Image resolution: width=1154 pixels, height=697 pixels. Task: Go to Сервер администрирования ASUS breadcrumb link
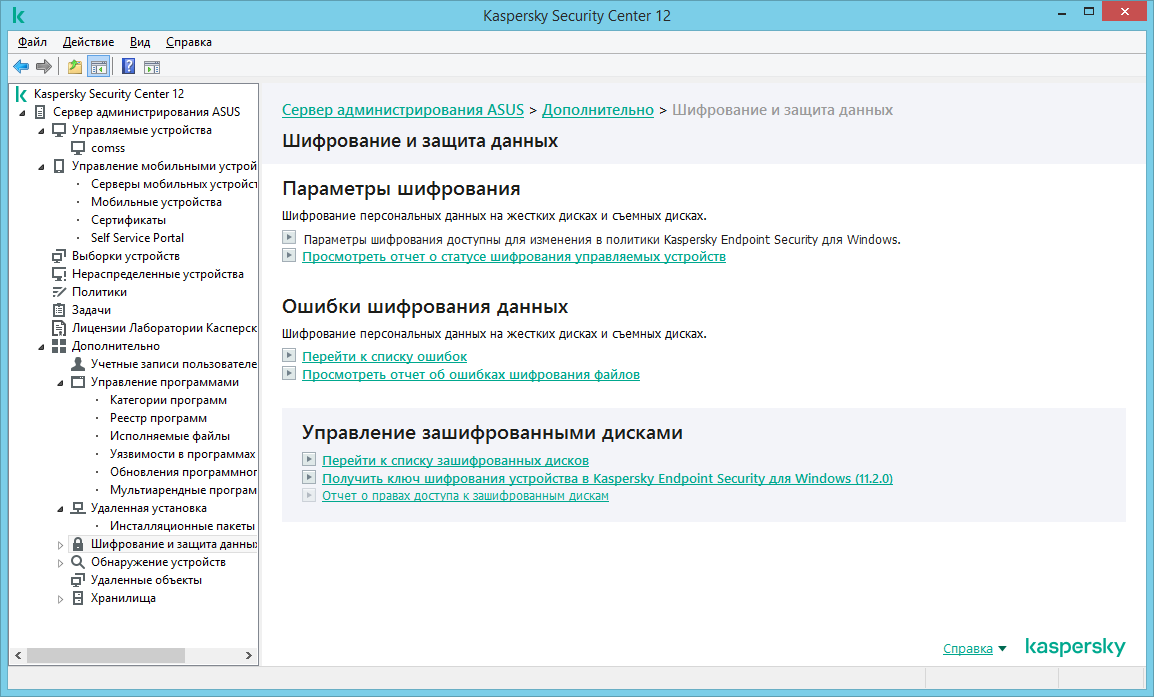pos(403,110)
